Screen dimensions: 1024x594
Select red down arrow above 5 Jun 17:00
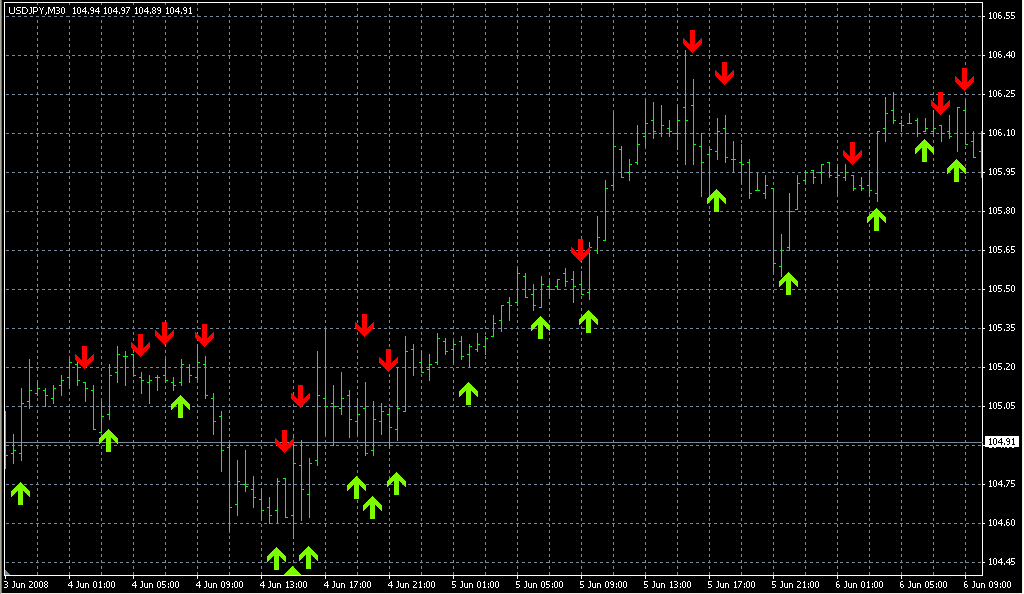(724, 73)
